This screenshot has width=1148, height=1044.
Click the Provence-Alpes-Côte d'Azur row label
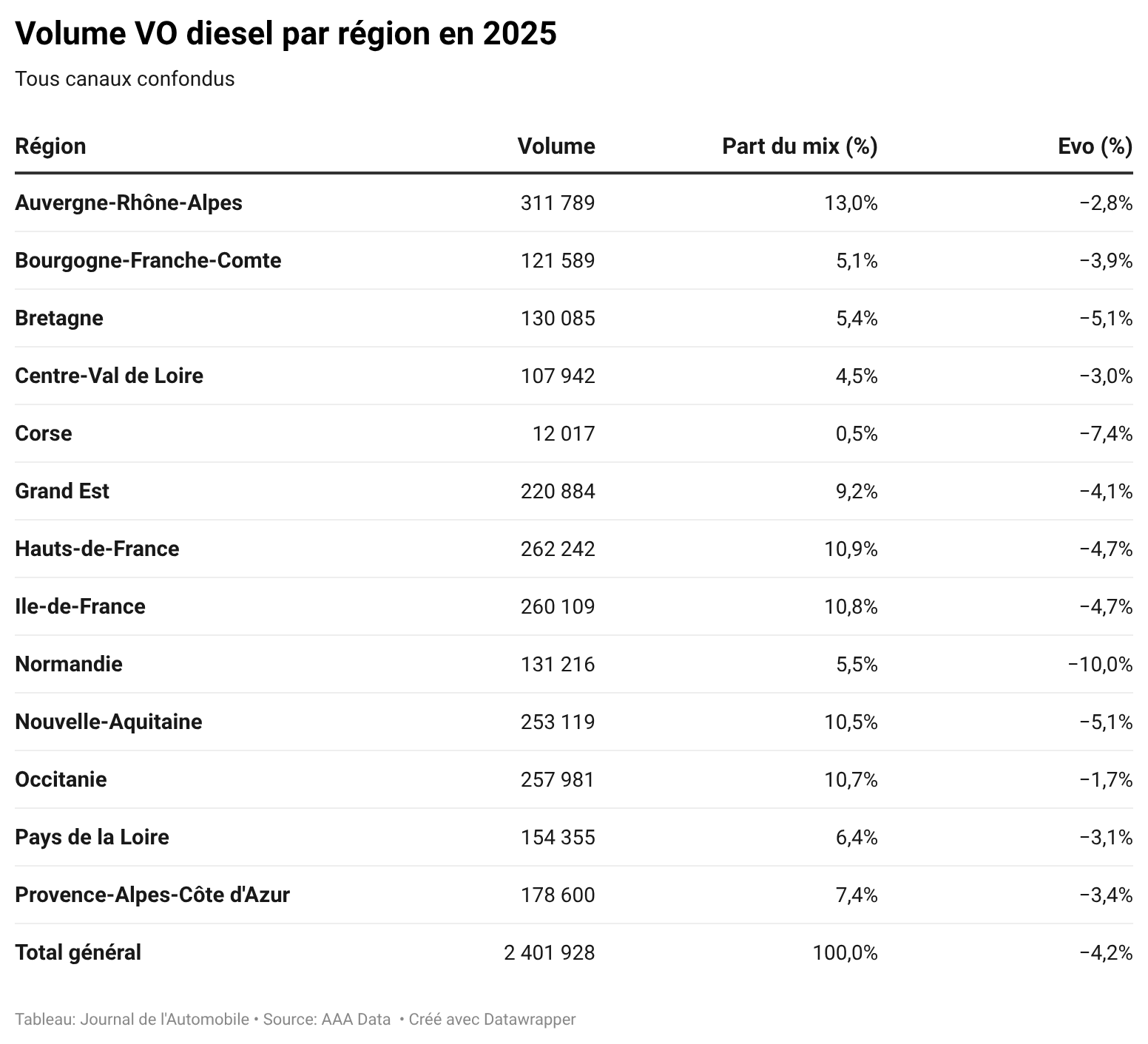[x=152, y=895]
